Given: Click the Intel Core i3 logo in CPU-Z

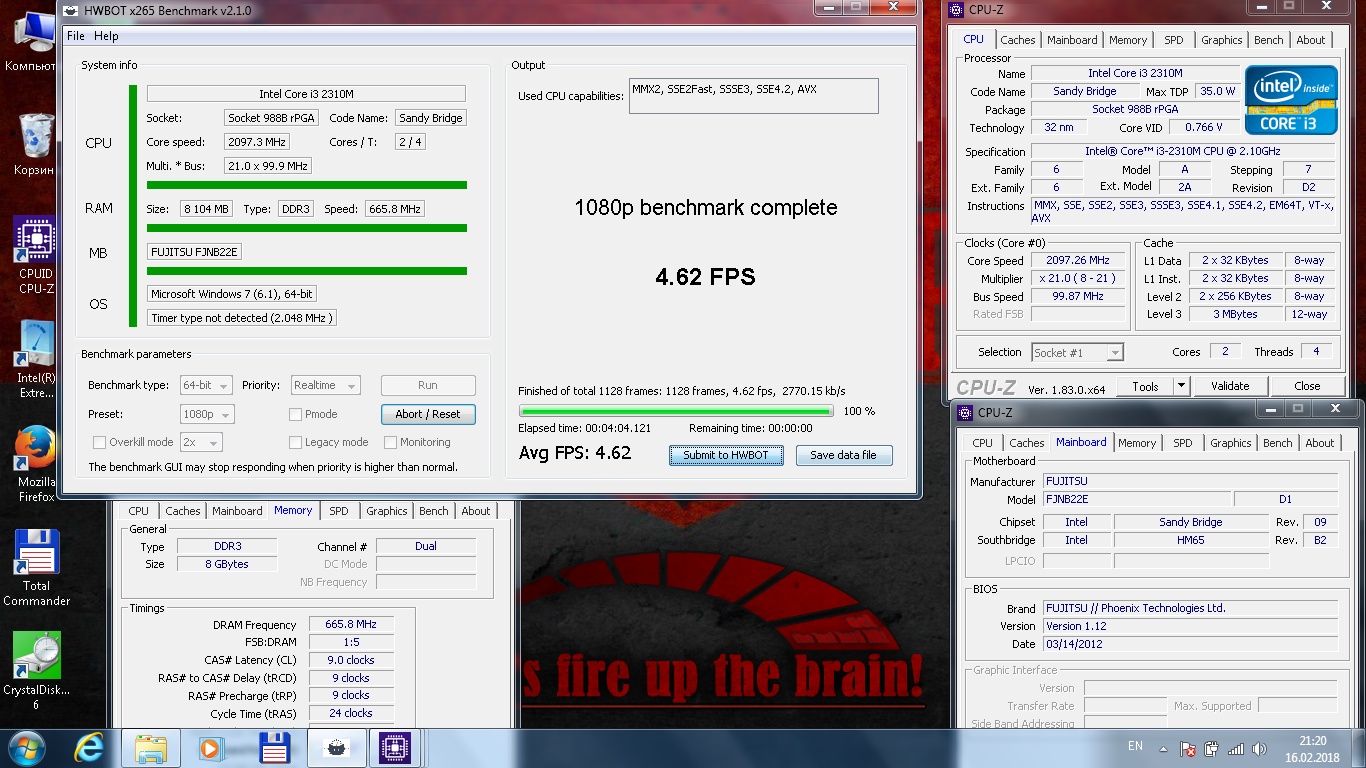Looking at the screenshot, I should click(x=1291, y=100).
